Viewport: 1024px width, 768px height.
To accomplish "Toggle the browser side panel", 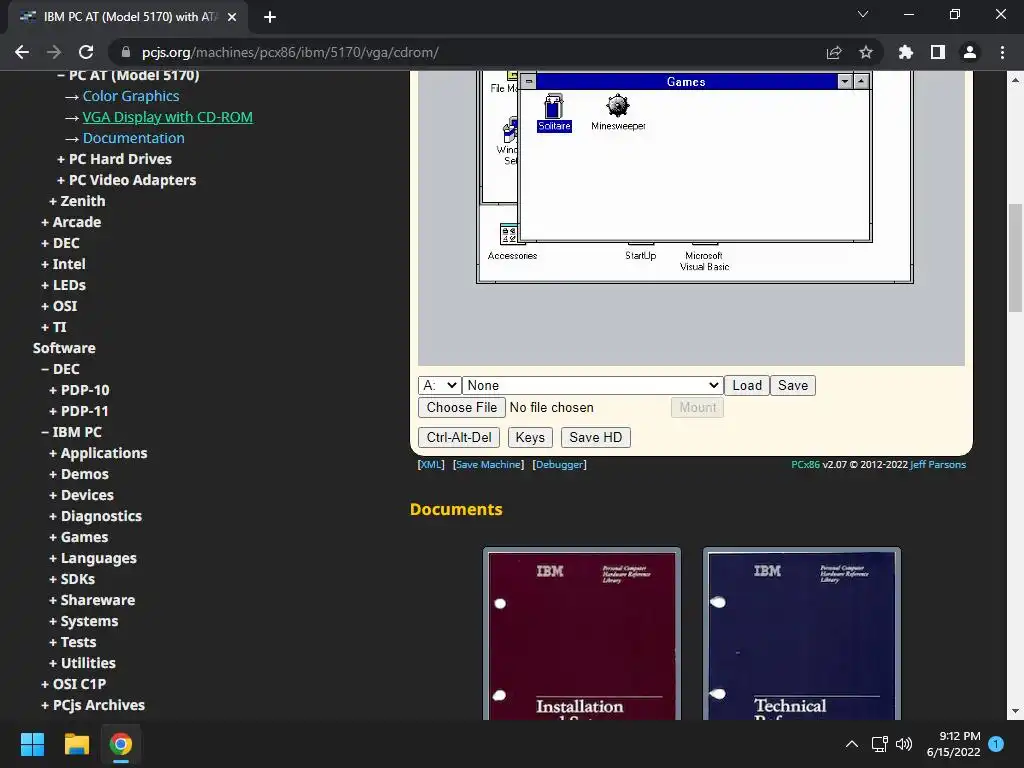I will click(938, 52).
